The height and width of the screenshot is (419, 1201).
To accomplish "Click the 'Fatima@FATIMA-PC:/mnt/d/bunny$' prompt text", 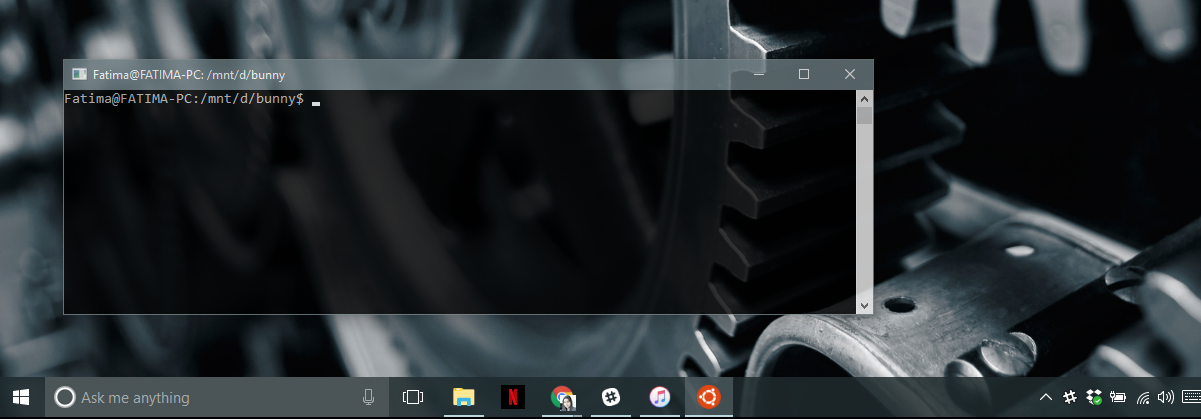I will click(184, 99).
